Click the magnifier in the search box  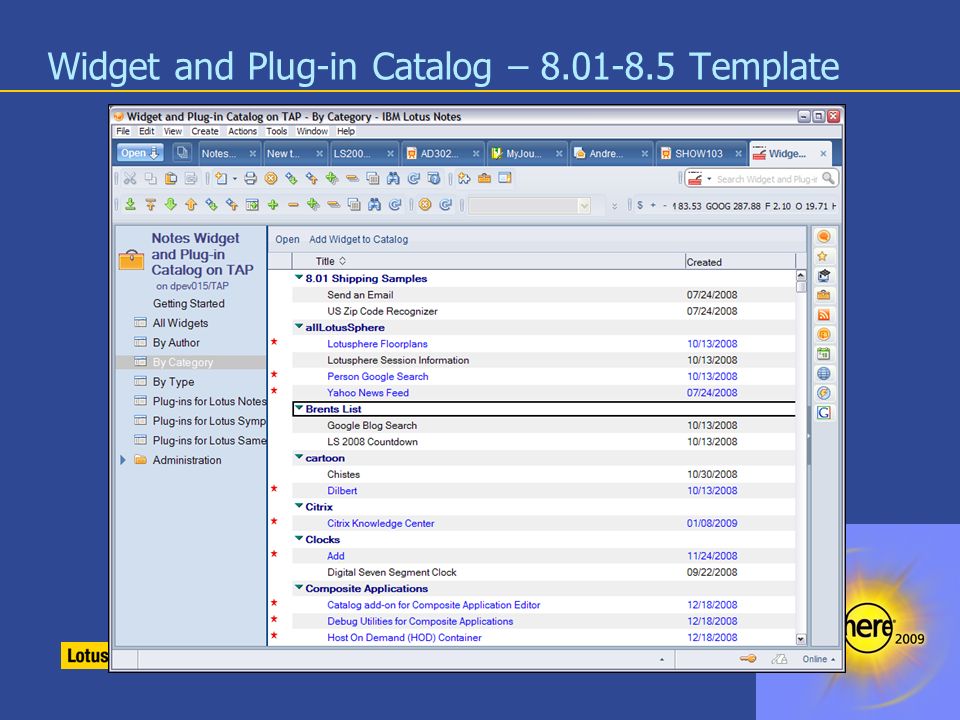[828, 178]
